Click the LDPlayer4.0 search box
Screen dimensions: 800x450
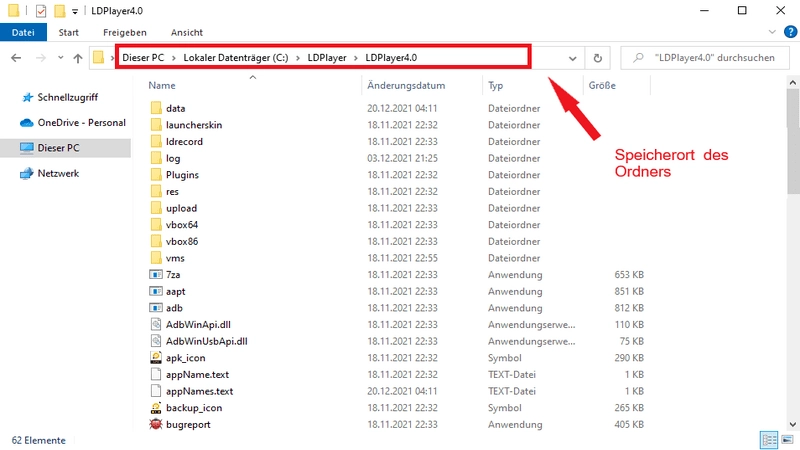pos(705,58)
